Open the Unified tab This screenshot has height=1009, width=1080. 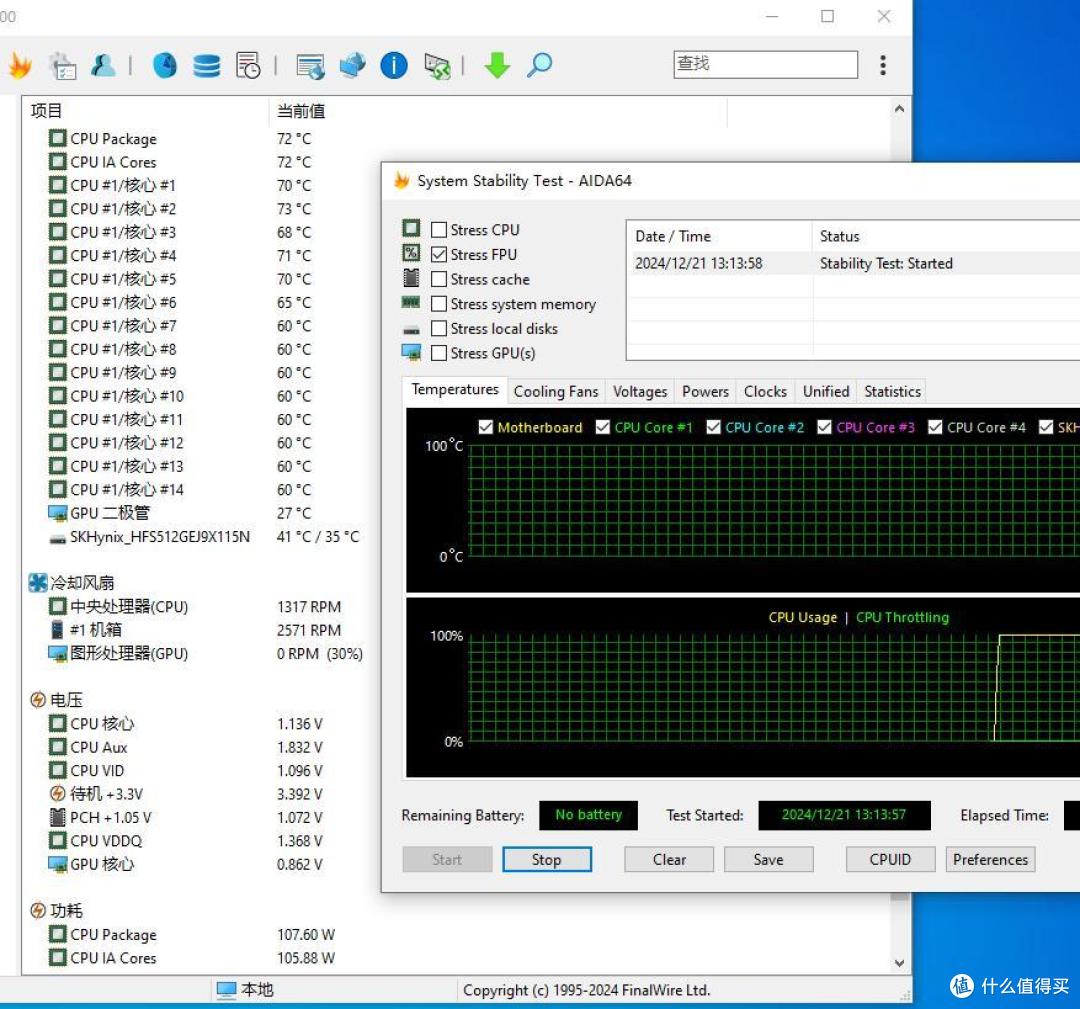(x=826, y=391)
